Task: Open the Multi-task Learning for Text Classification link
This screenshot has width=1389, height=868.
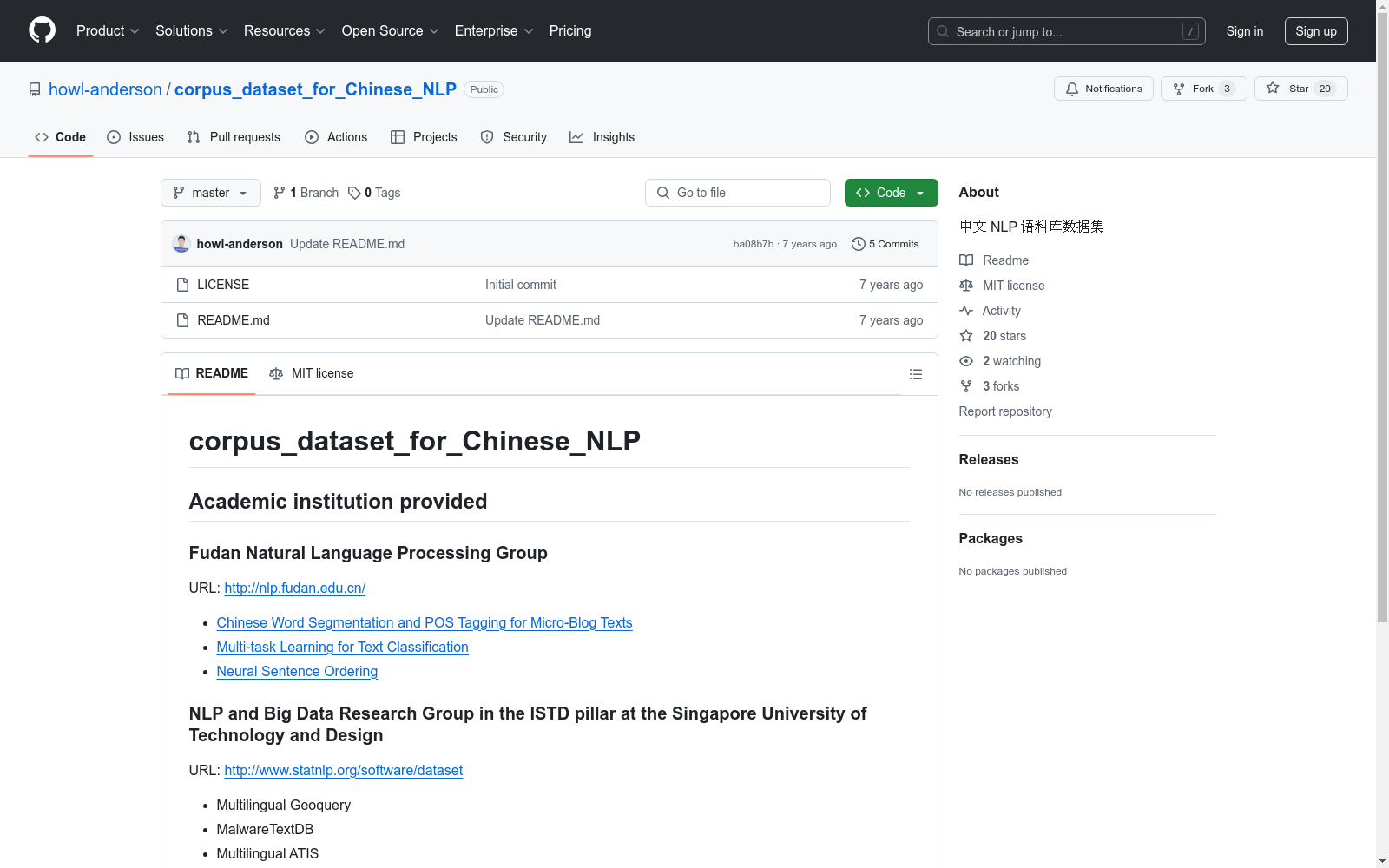Action: point(343,647)
